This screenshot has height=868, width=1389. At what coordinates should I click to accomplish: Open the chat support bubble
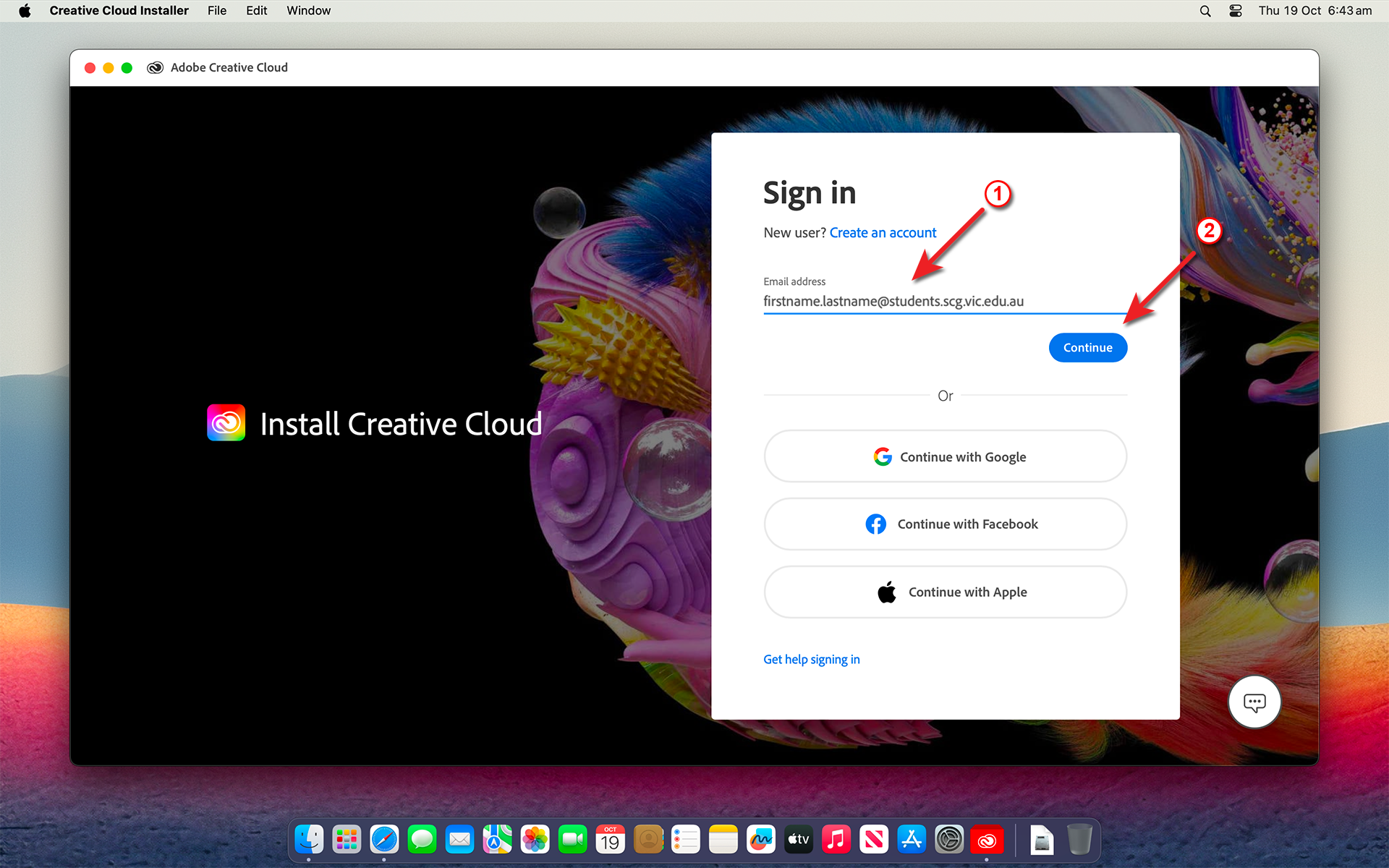tap(1254, 702)
